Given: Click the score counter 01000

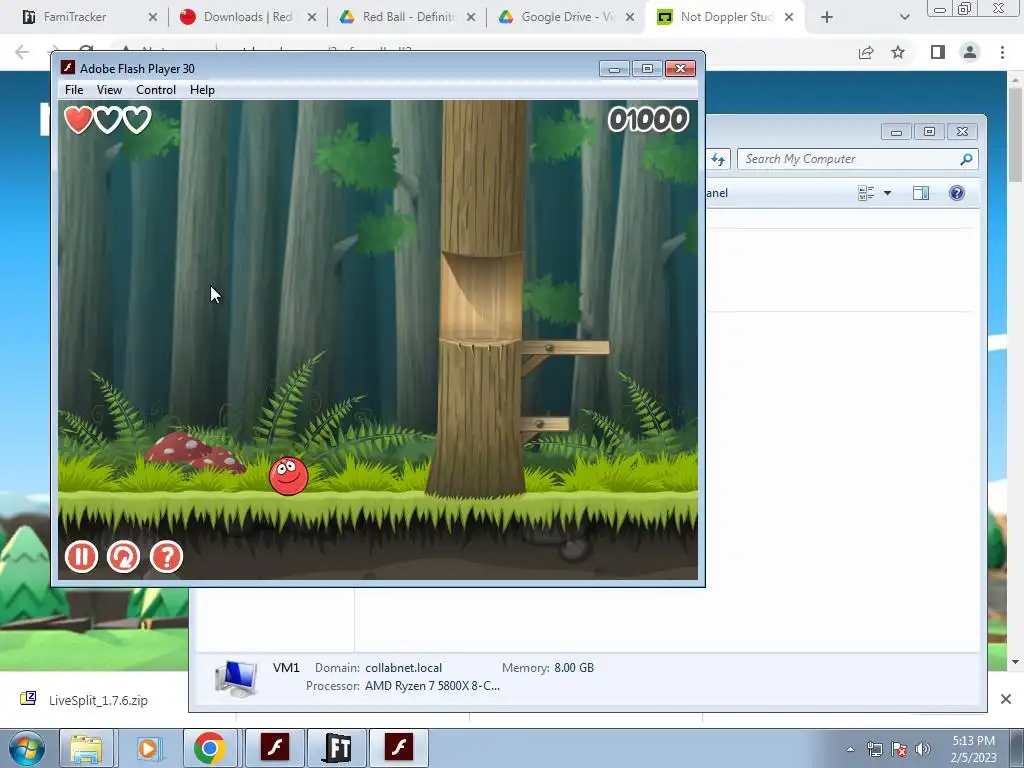Looking at the screenshot, I should point(648,120).
